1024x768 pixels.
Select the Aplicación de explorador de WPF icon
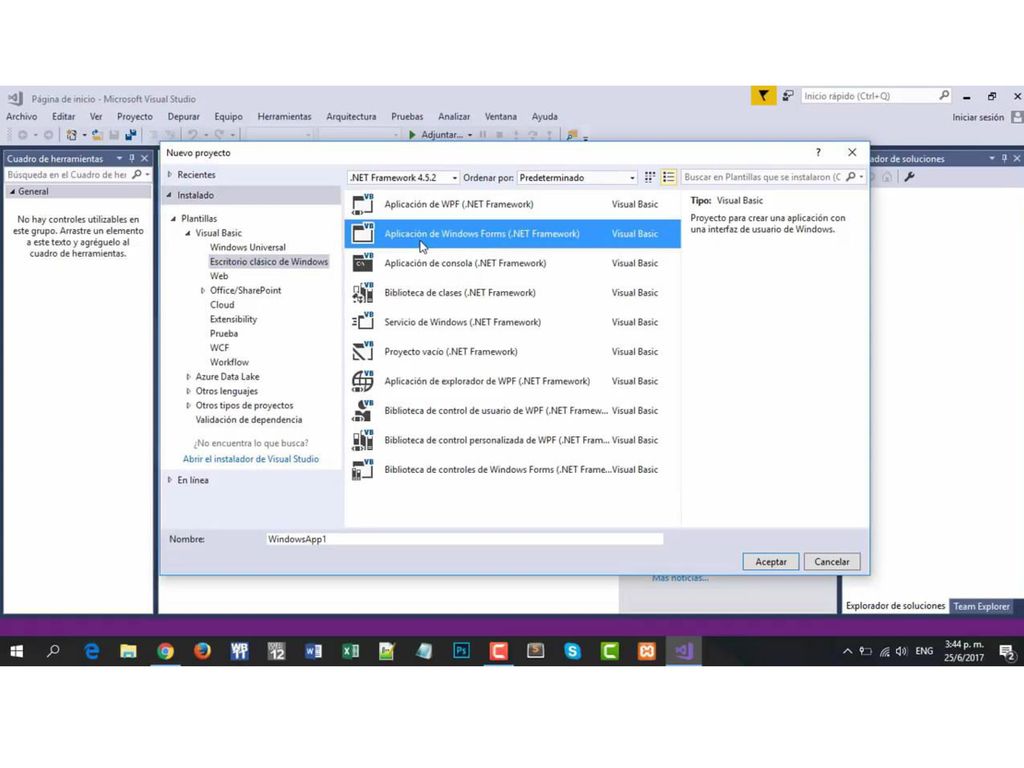(x=362, y=381)
